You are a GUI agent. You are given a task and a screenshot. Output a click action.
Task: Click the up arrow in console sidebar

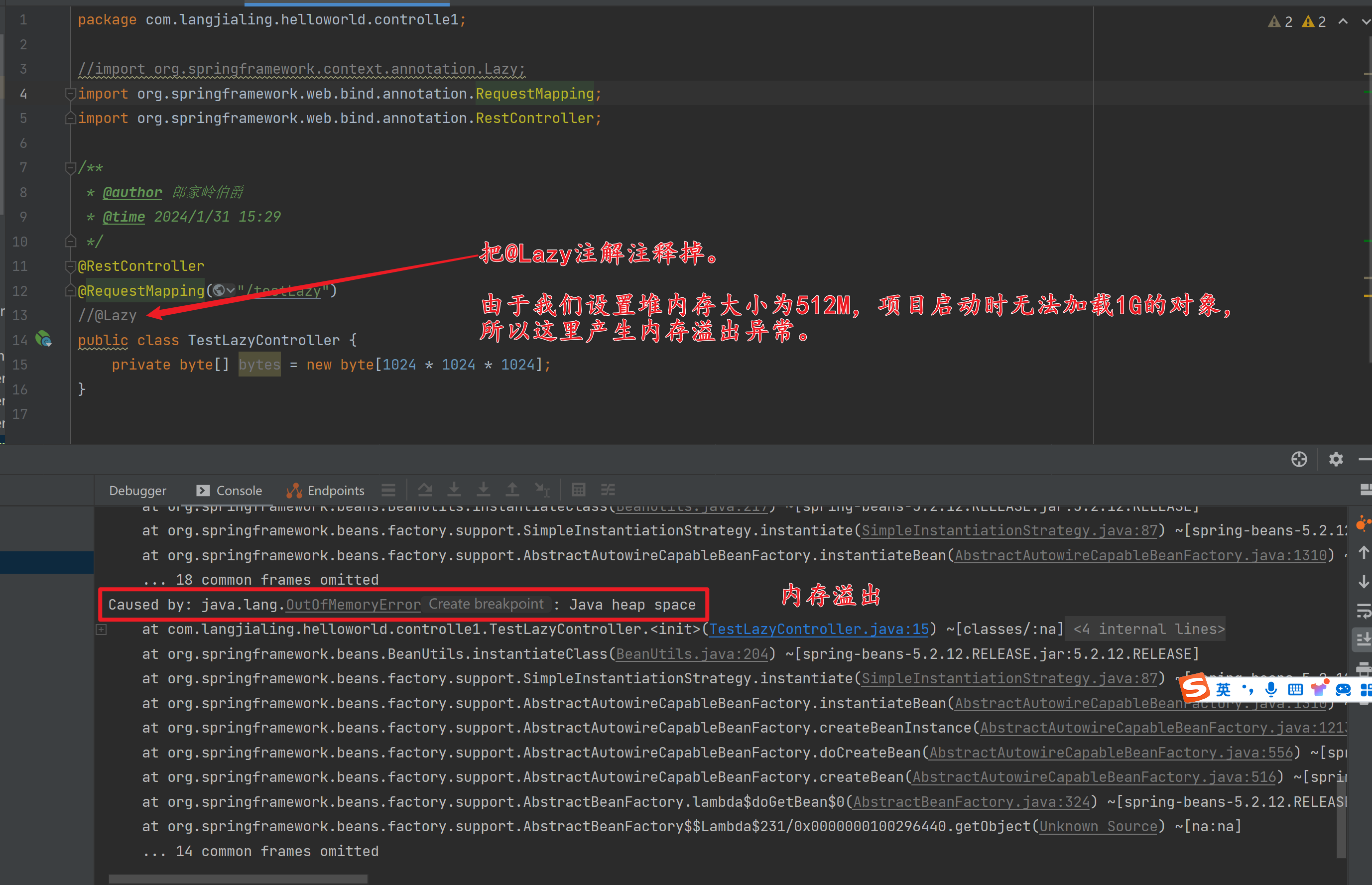(1364, 552)
